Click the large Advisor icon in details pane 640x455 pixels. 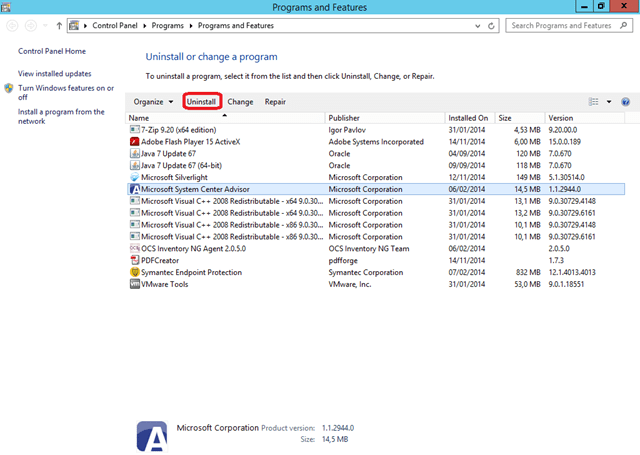point(151,436)
